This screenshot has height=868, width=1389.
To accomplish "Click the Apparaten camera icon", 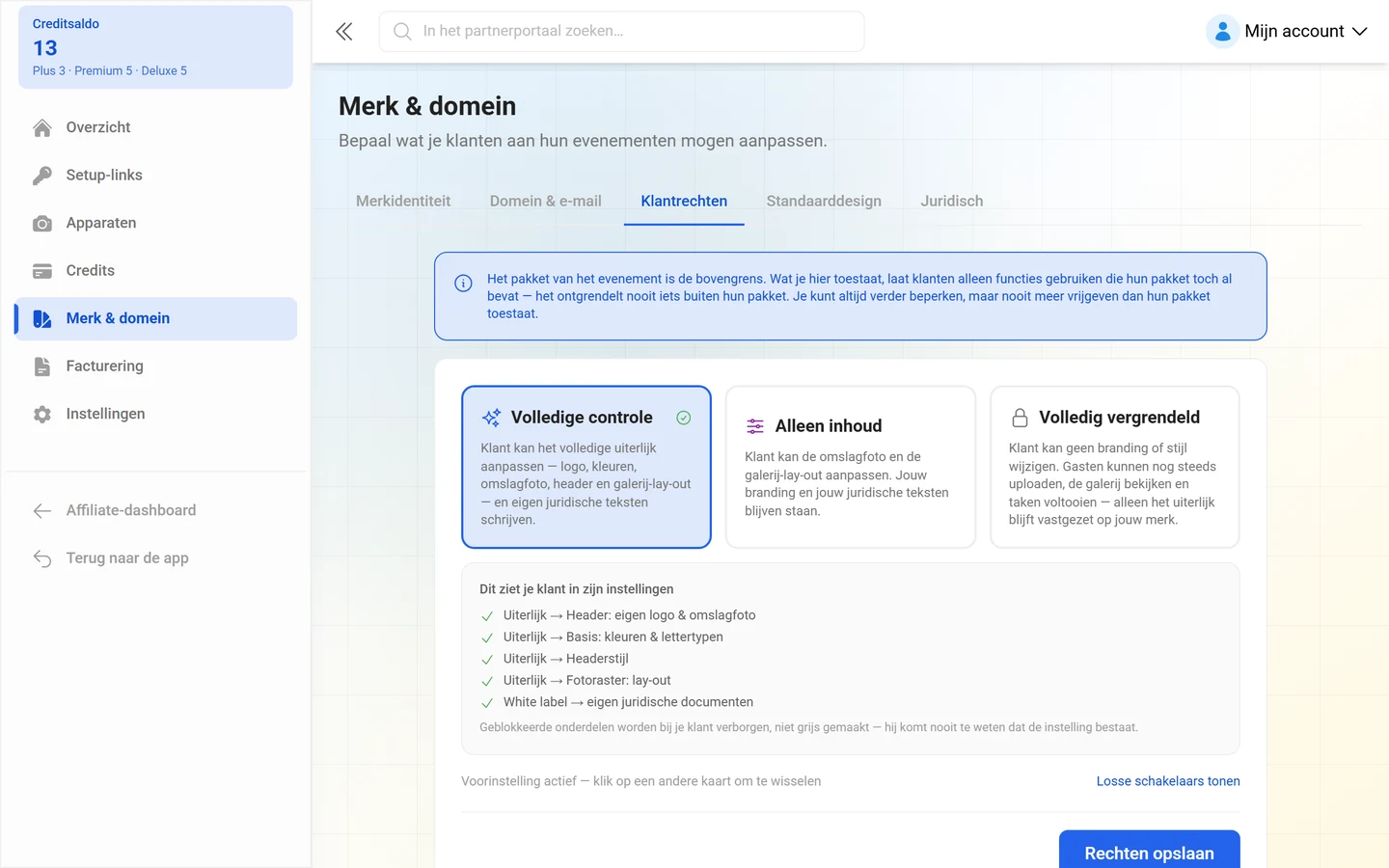I will [x=42, y=223].
